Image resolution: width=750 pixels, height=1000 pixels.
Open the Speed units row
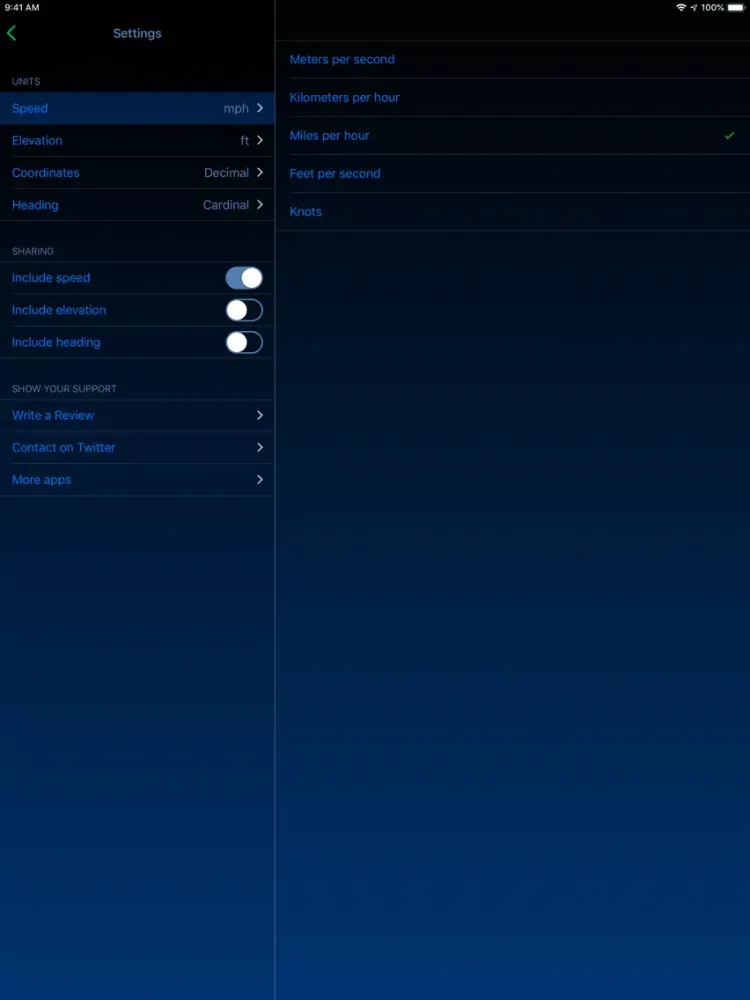point(137,108)
